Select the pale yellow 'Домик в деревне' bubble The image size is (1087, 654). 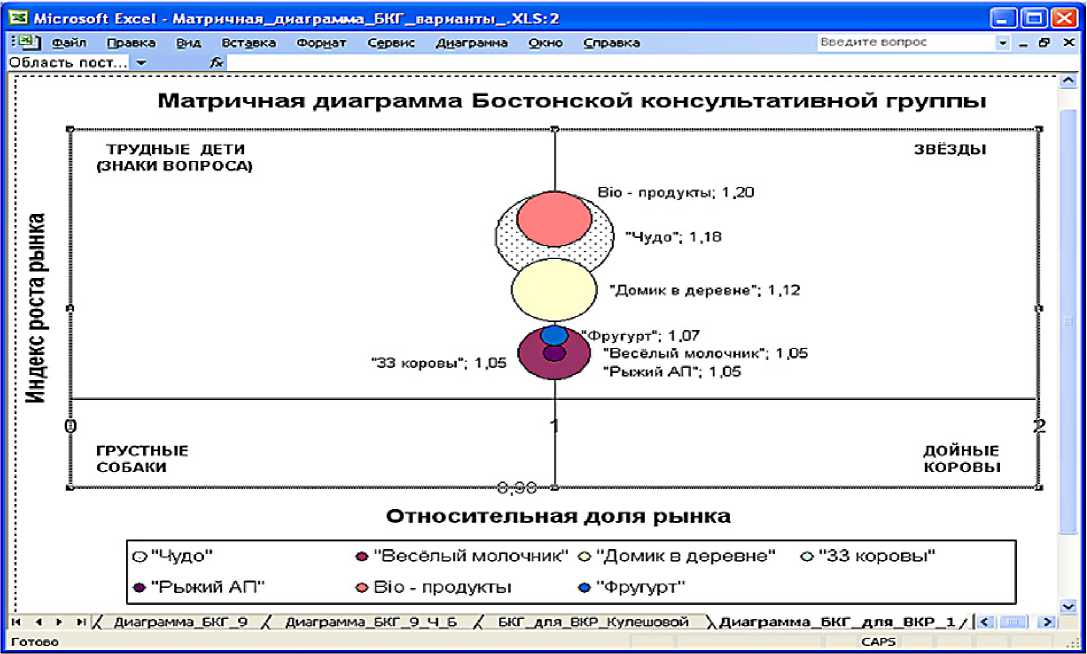point(554,291)
